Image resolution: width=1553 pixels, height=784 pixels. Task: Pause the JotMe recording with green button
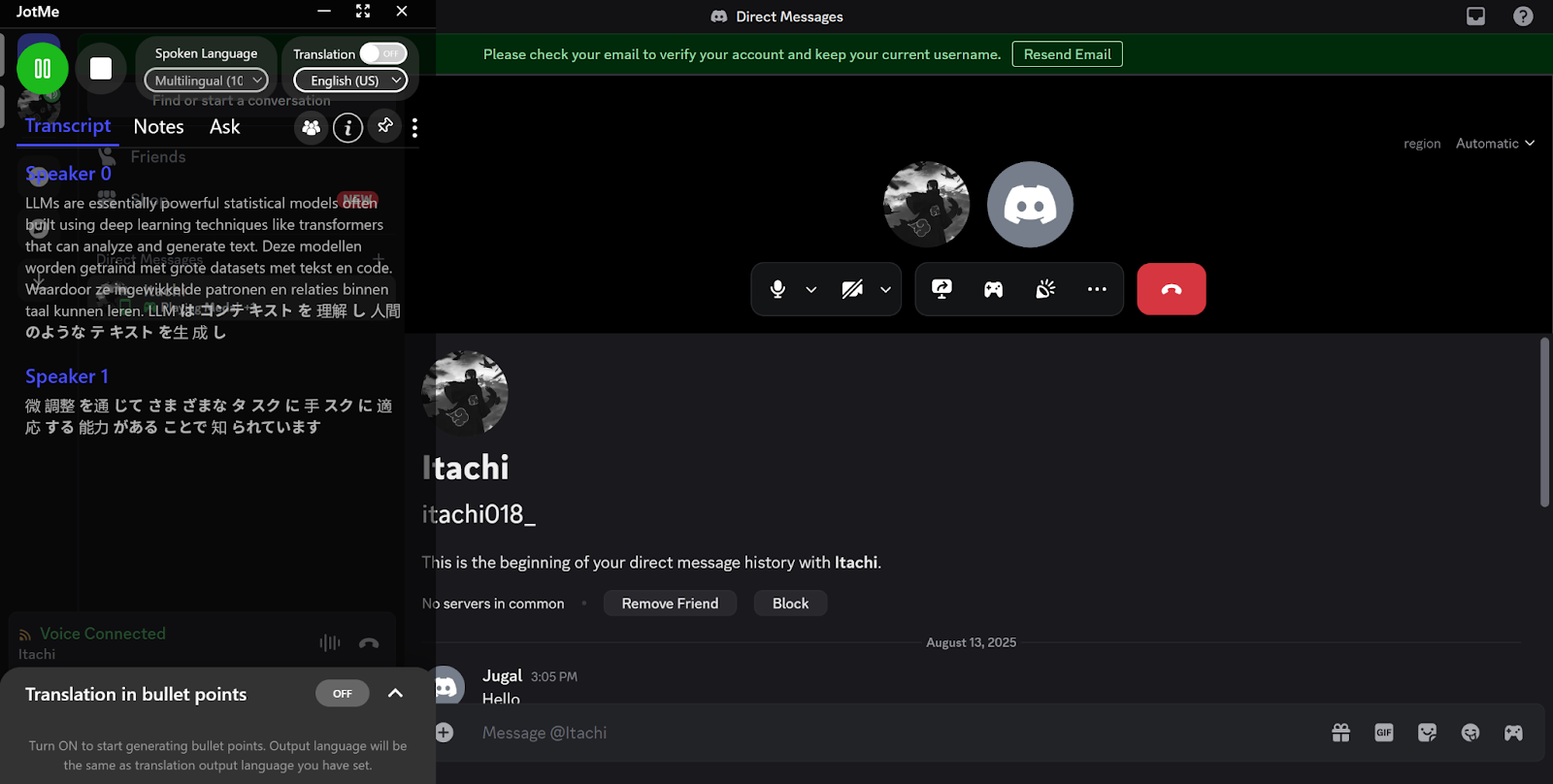(x=43, y=69)
